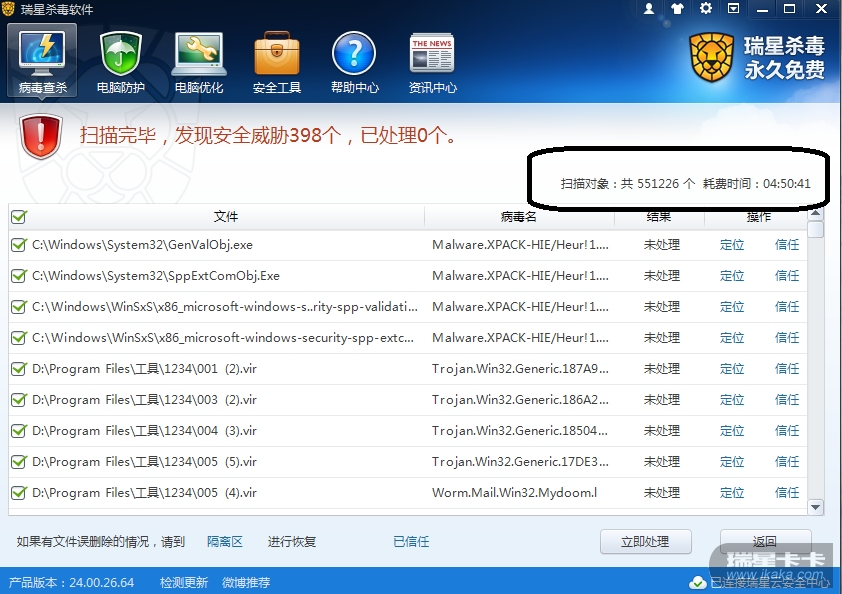Open the dropdown menu icon in title bar
The width and height of the screenshot is (842, 594).
pyautogui.click(x=734, y=8)
